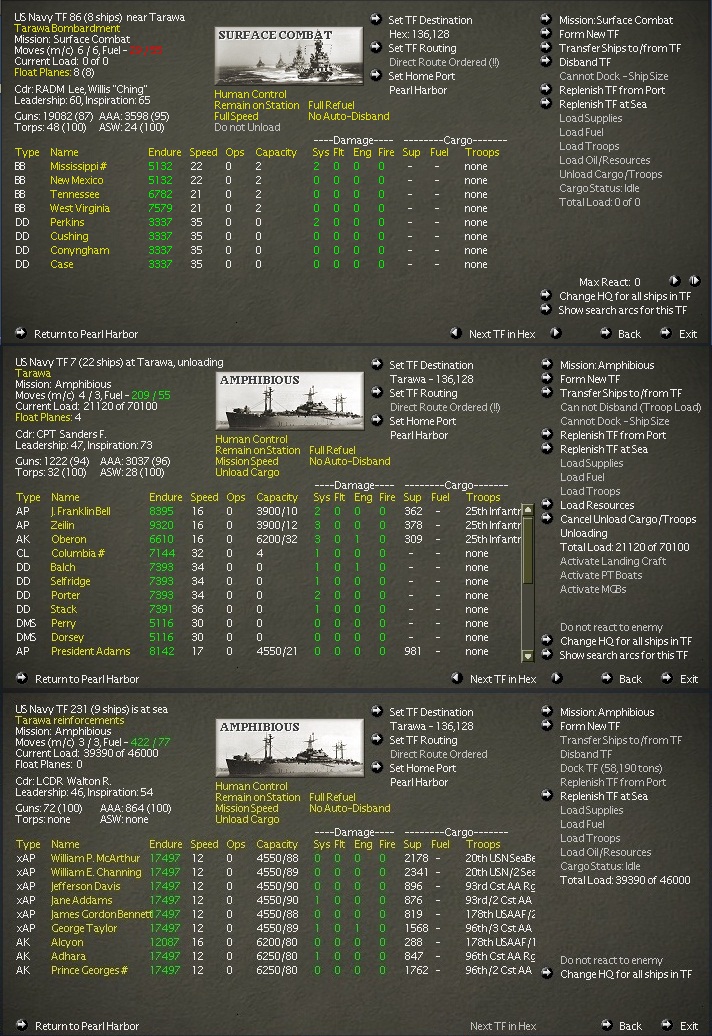Select Prince Georges in TF 231 list

(89, 970)
